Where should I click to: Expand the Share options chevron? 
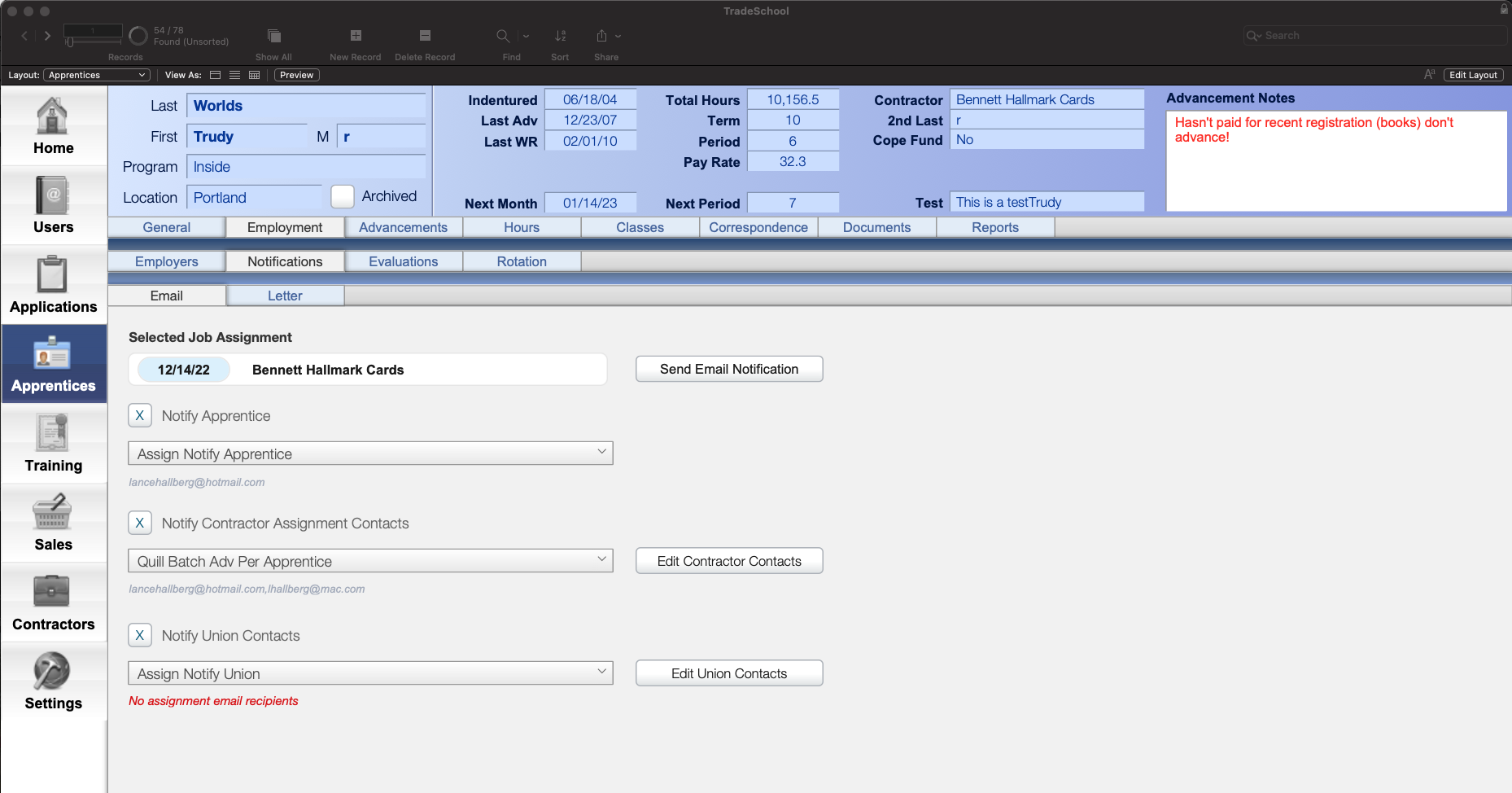tap(618, 36)
